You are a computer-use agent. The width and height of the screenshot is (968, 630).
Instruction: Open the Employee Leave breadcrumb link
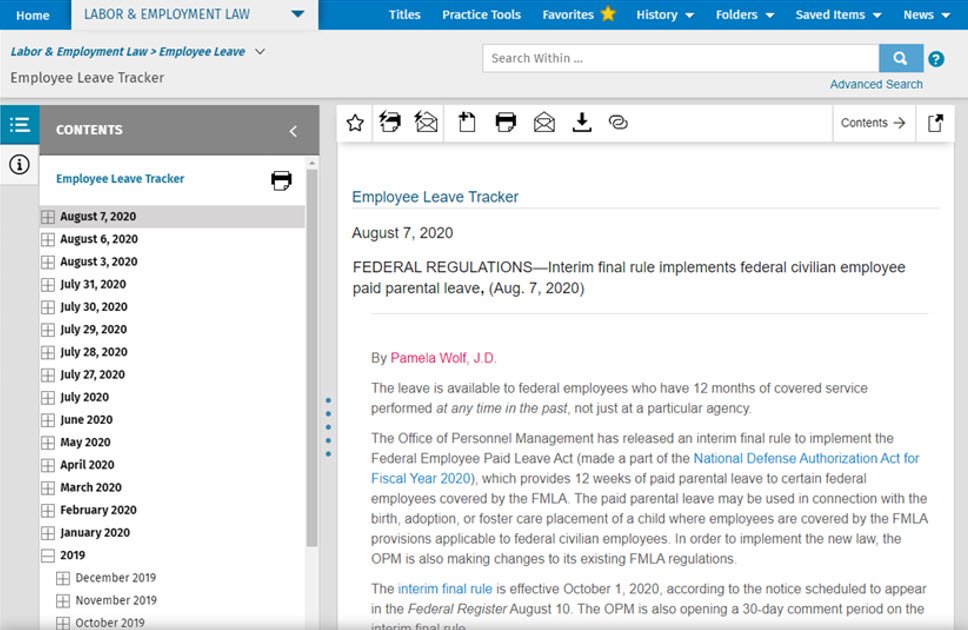[202, 52]
